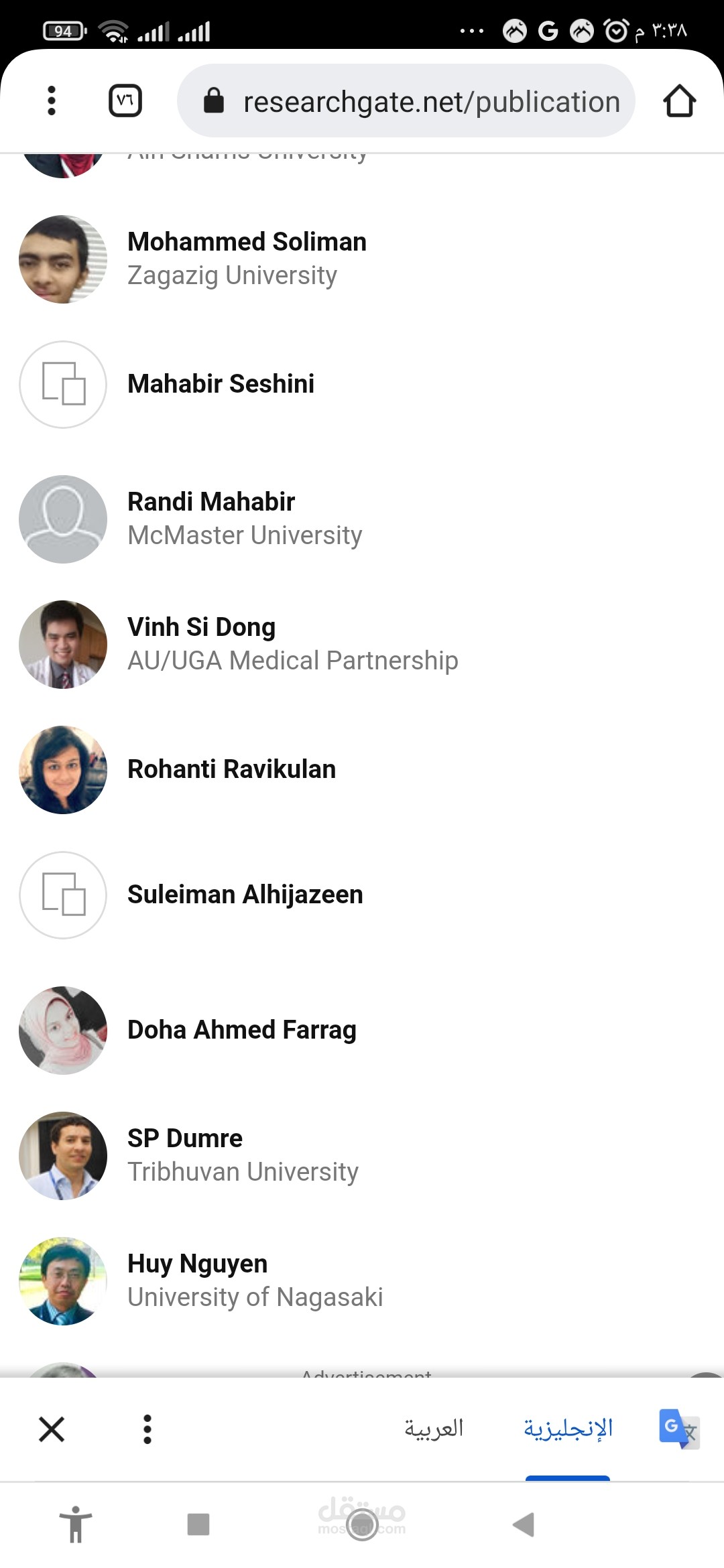Open the tab switcher button

125,101
